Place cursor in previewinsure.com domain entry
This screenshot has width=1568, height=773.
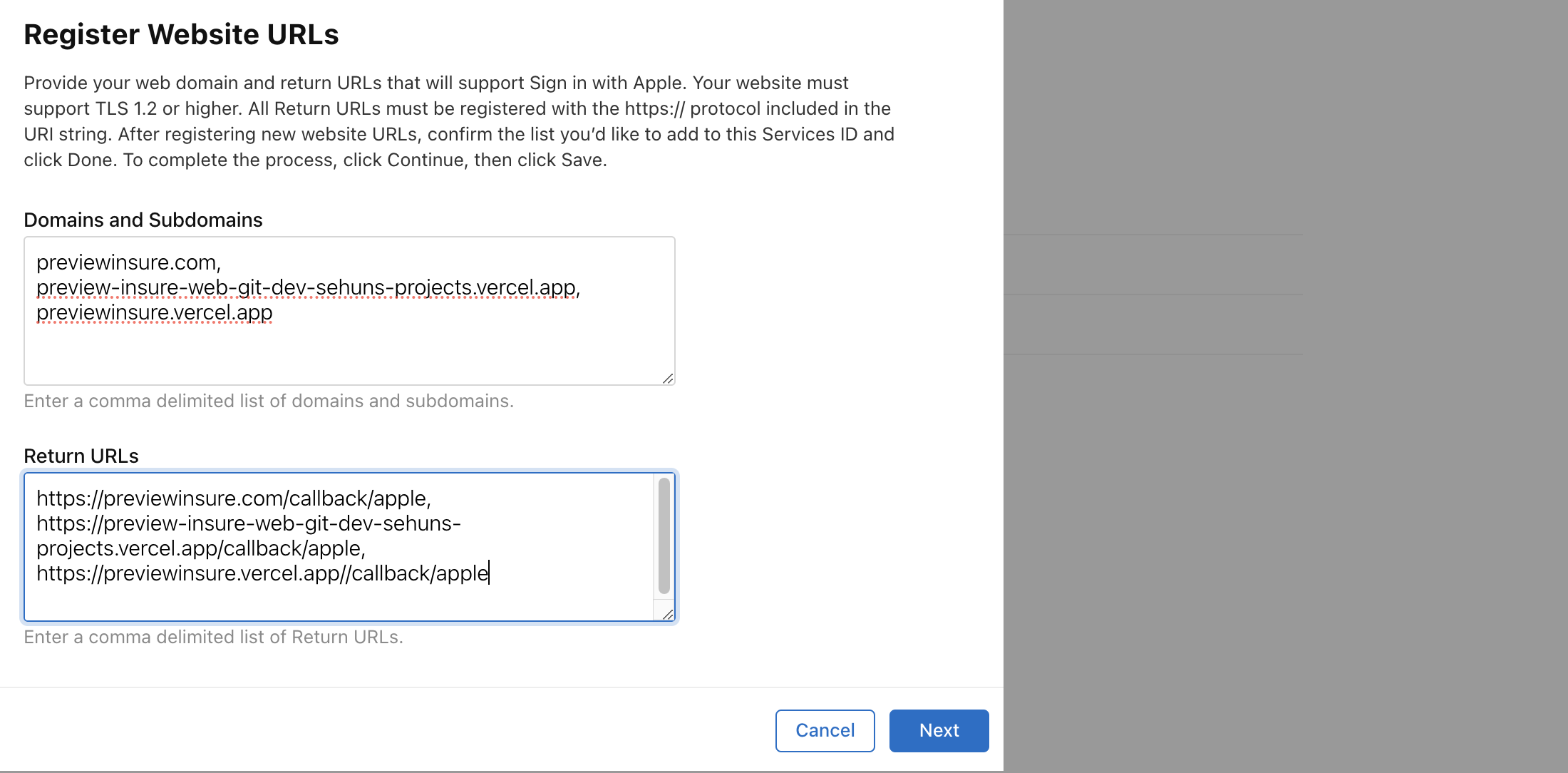[x=127, y=262]
